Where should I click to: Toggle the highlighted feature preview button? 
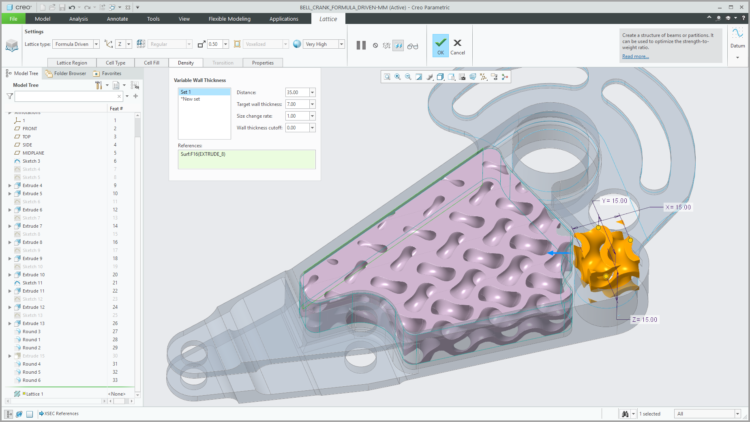(x=399, y=45)
